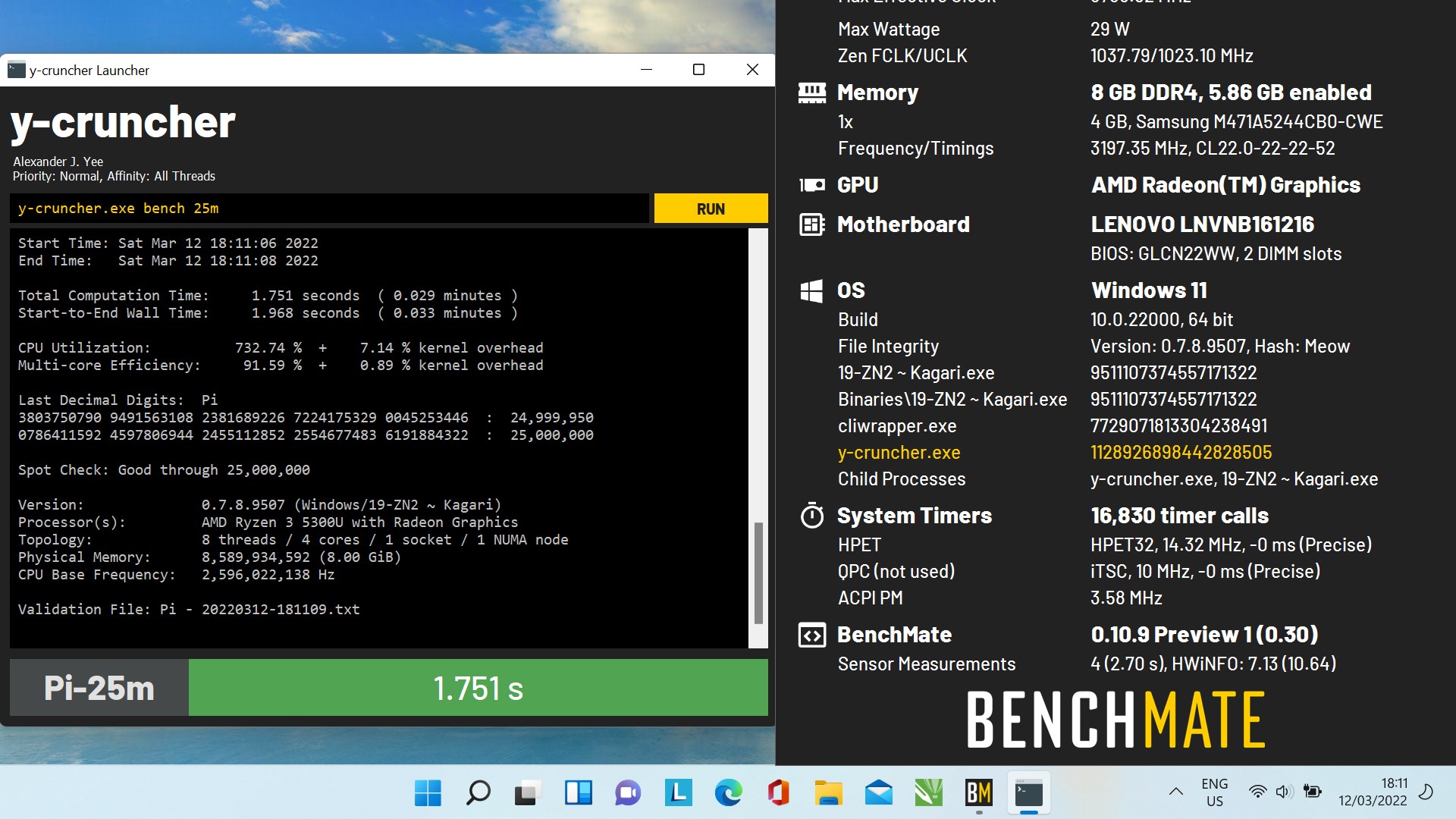Open the Chat taskbar icon
The image size is (1456, 819).
point(628,793)
